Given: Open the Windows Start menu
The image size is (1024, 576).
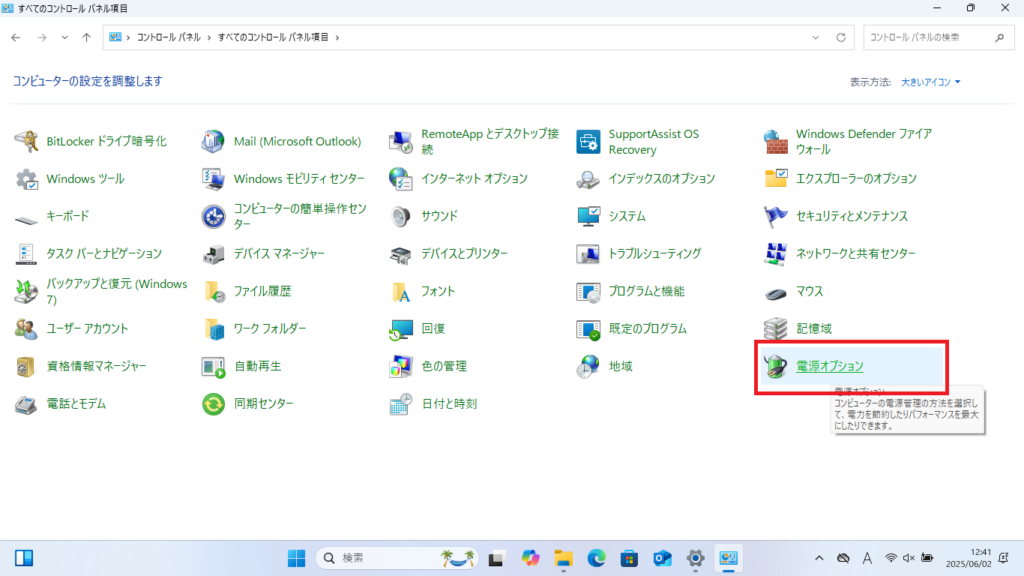Looking at the screenshot, I should click(296, 558).
